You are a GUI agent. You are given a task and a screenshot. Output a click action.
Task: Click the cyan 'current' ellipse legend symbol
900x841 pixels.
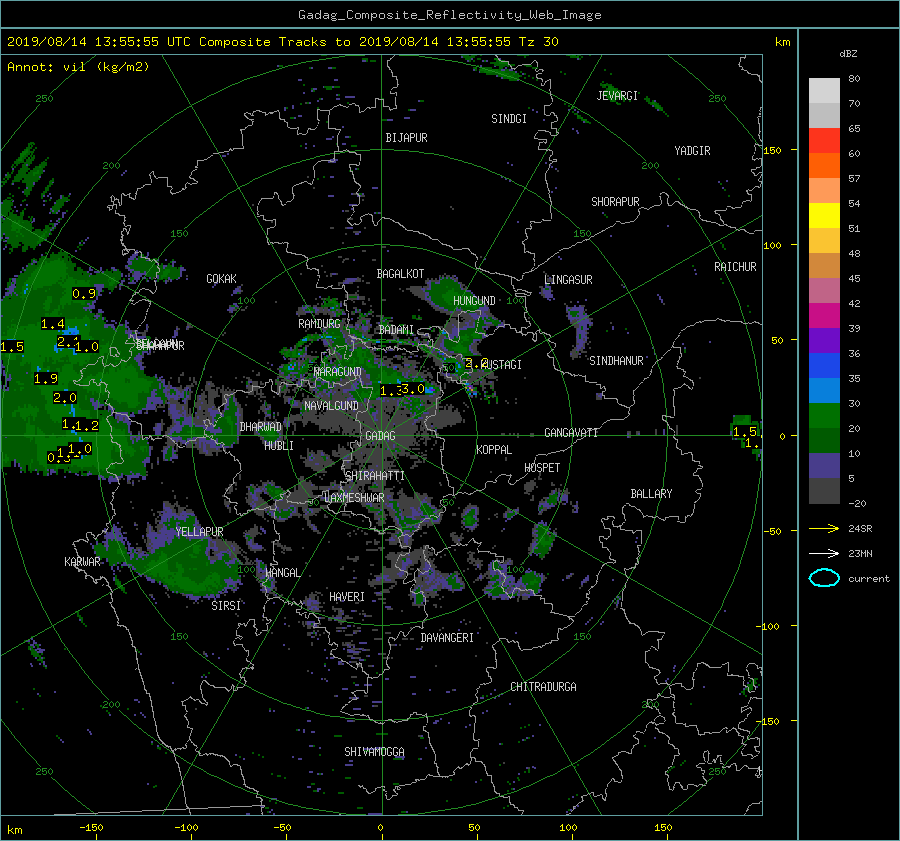[824, 578]
